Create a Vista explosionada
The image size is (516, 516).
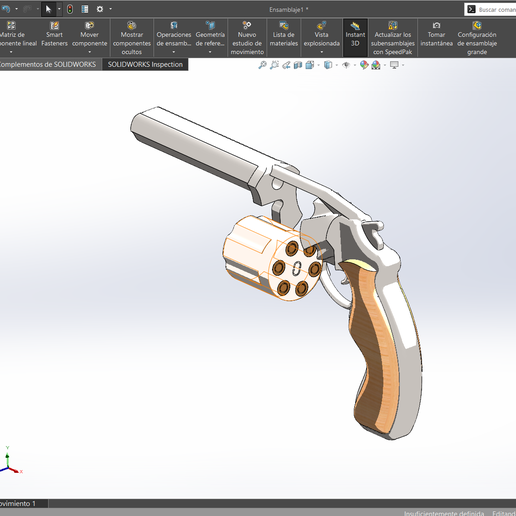click(321, 34)
